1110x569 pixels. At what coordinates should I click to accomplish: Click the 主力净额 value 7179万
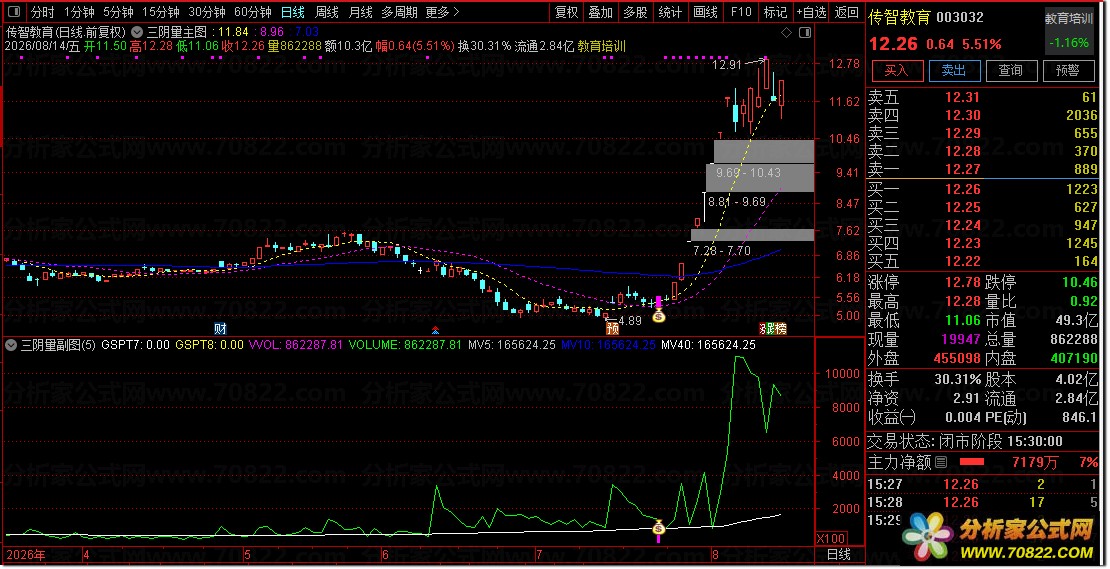(1036, 463)
